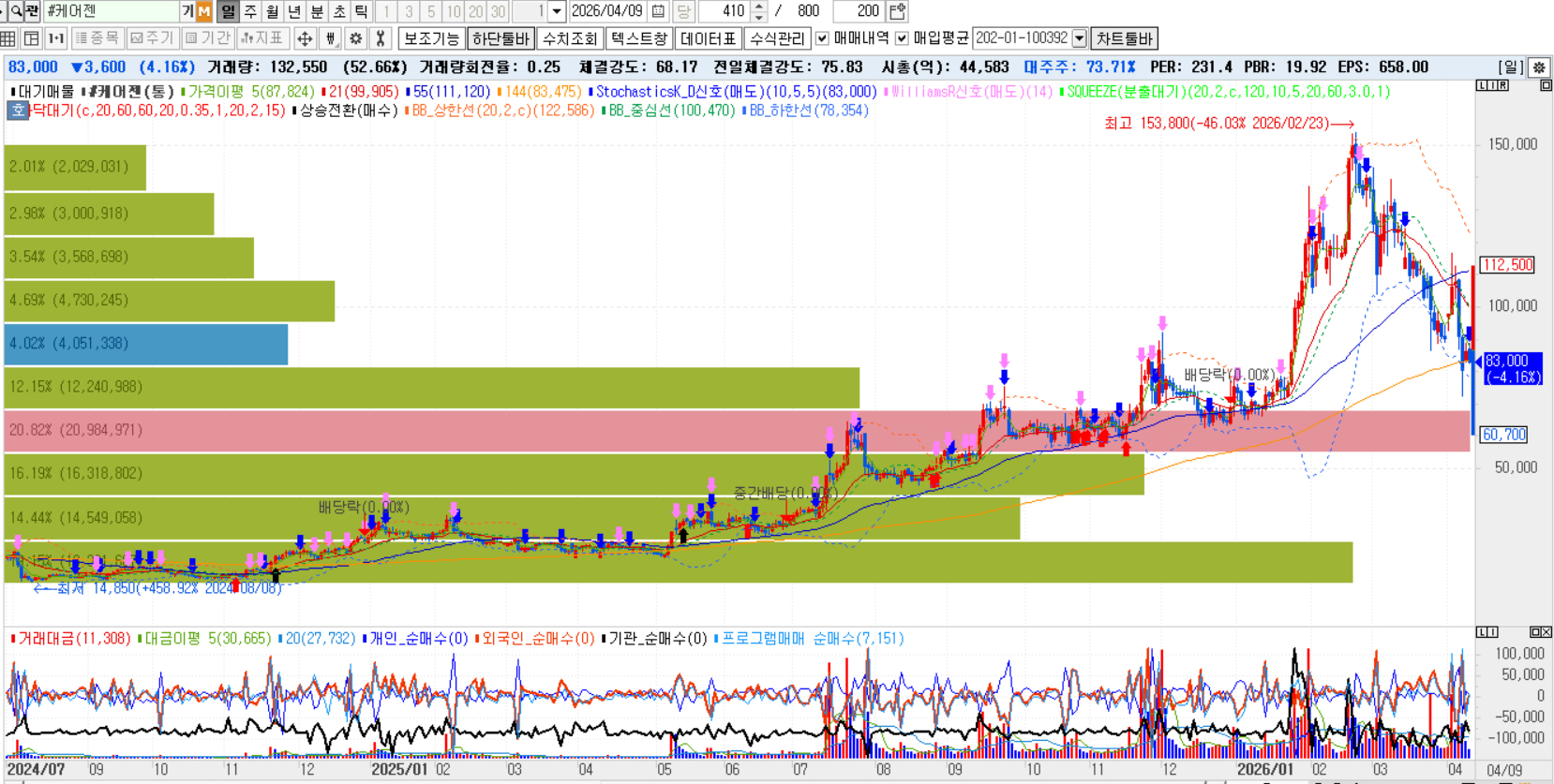Switch to 분 minute period
The height and width of the screenshot is (784, 1554).
(317, 11)
